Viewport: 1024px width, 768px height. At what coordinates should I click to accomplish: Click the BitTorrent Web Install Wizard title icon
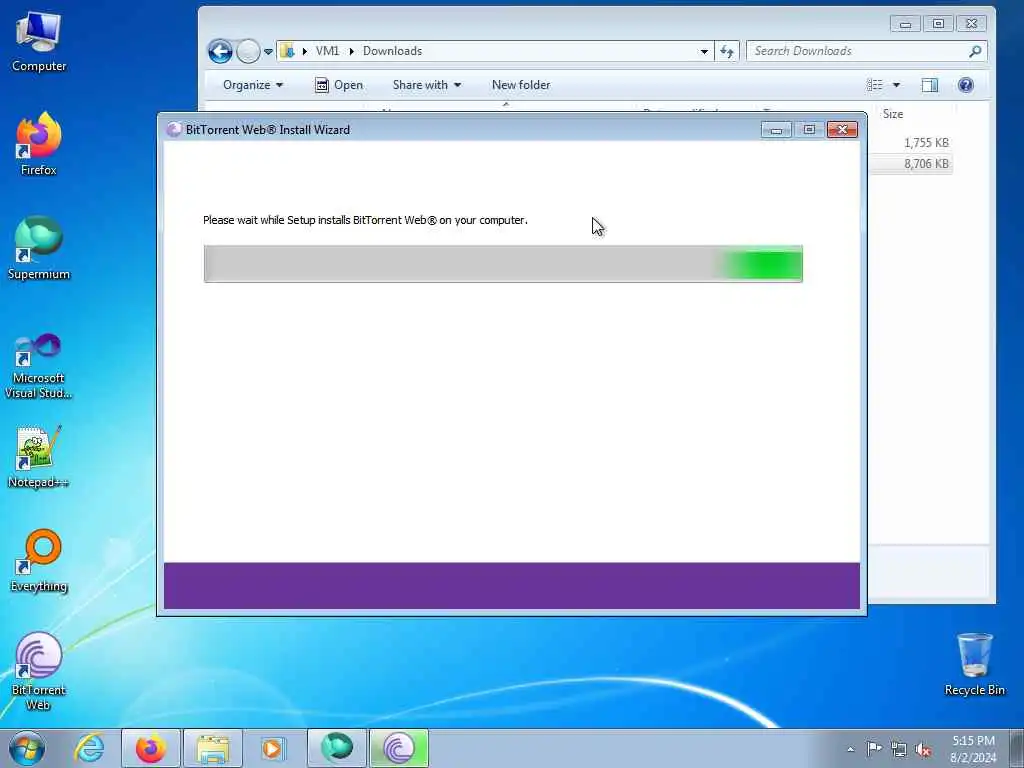click(174, 129)
